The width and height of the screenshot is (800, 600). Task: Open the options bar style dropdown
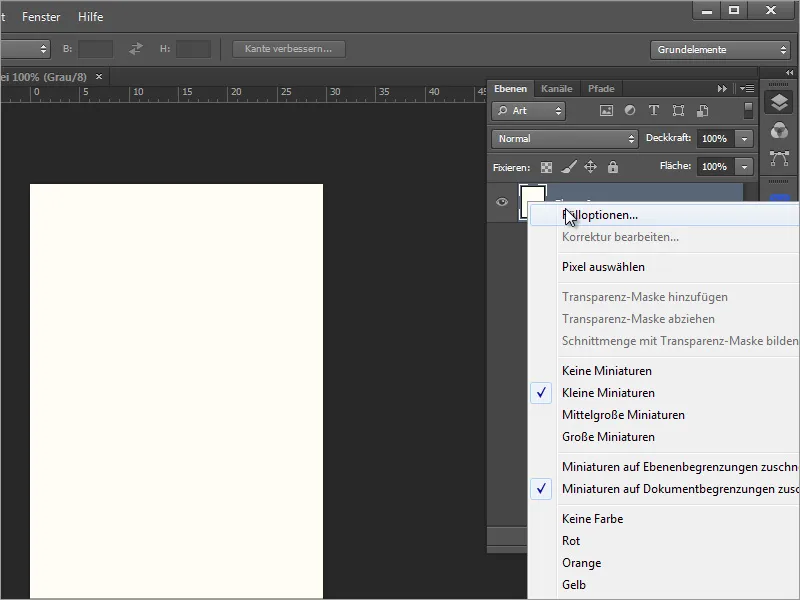coord(25,49)
